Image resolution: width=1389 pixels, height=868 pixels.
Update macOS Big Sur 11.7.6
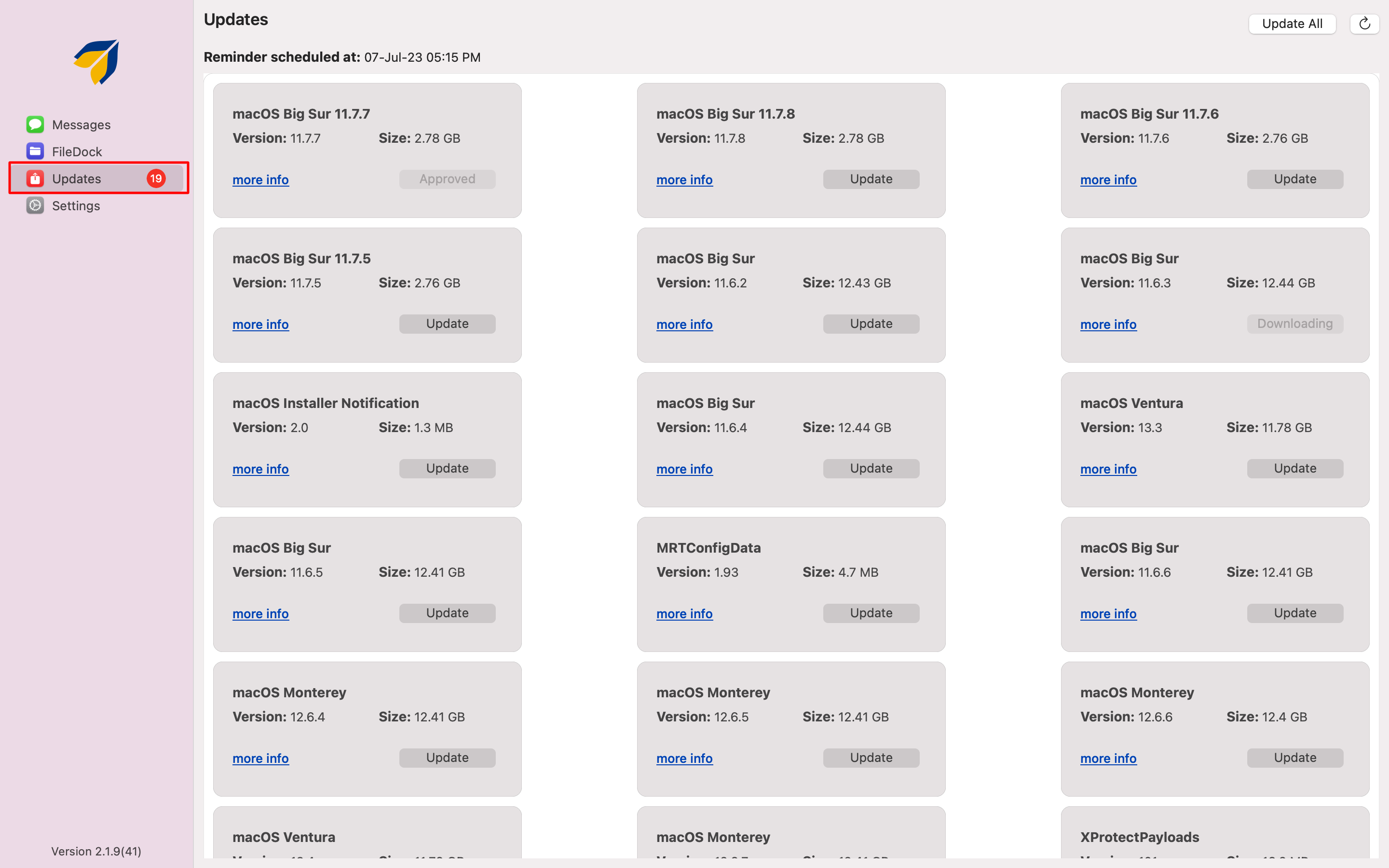(x=1295, y=179)
